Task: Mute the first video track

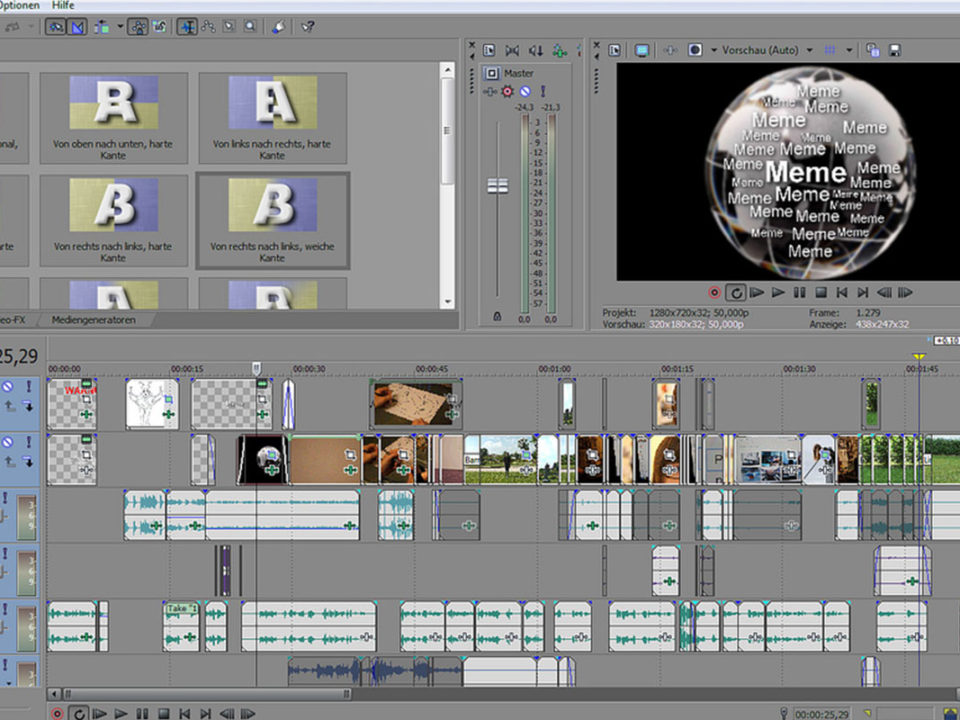Action: click(7, 387)
